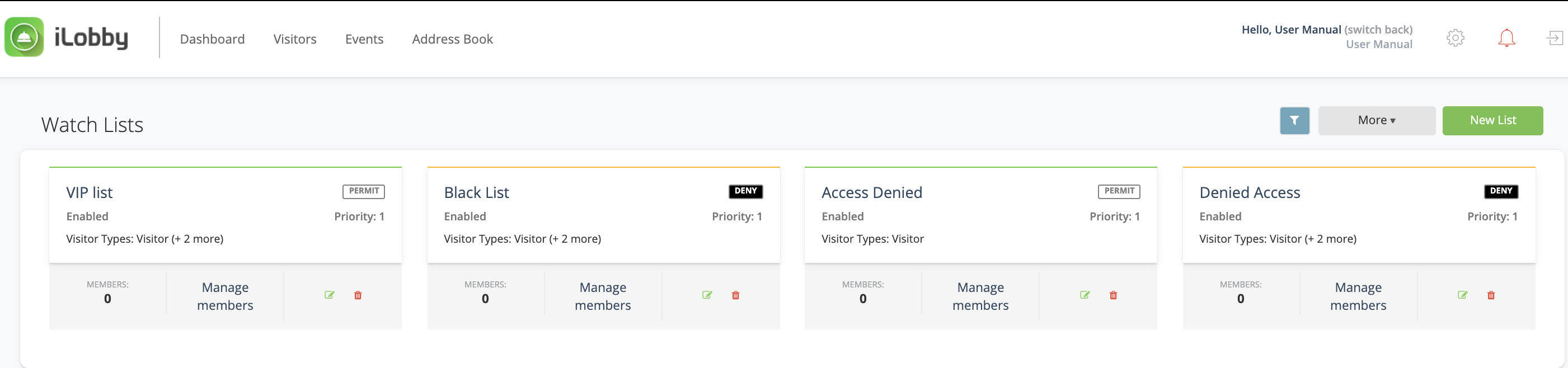This screenshot has width=1568, height=368.
Task: Go to the Visitors page
Action: 294,39
